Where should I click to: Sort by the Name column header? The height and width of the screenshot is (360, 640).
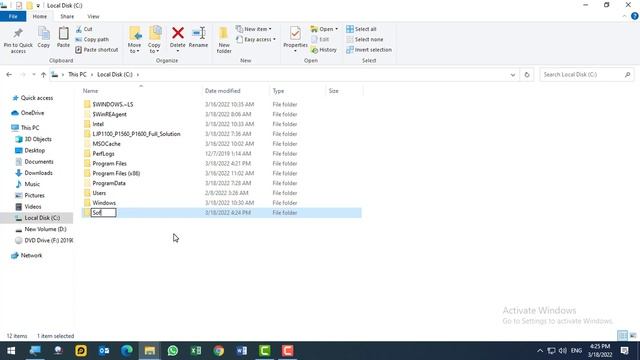(x=141, y=91)
